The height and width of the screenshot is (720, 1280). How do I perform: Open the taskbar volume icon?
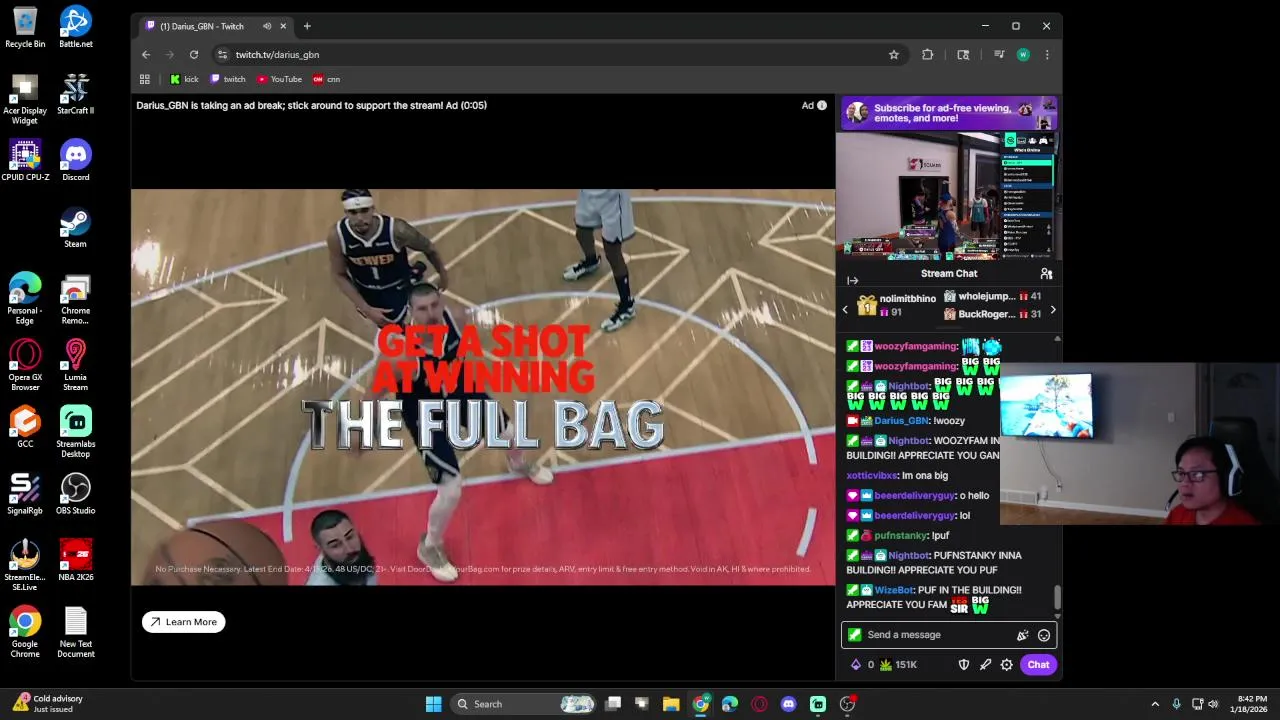[1214, 704]
